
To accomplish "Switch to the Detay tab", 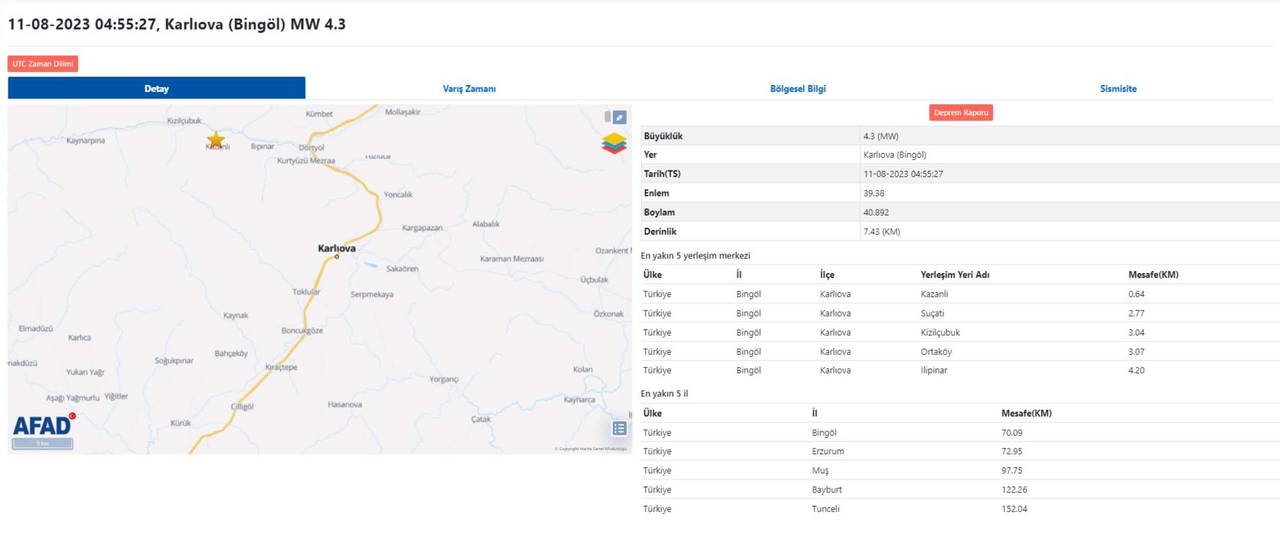I will tap(156, 88).
